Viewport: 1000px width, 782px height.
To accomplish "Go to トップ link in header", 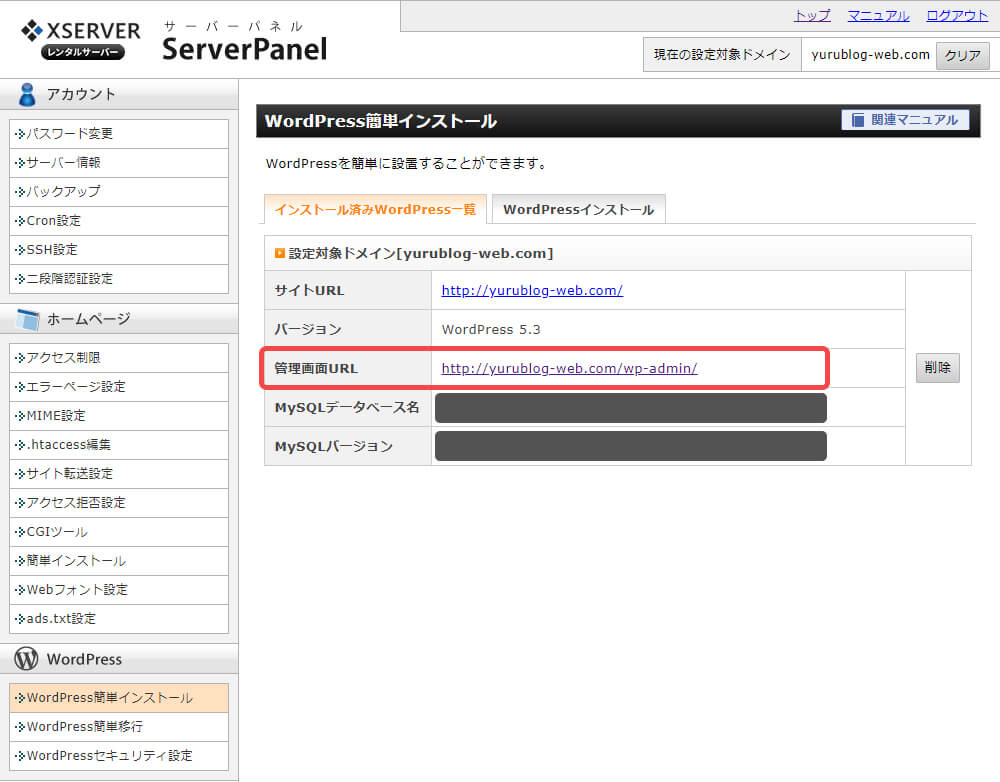I will (x=812, y=15).
